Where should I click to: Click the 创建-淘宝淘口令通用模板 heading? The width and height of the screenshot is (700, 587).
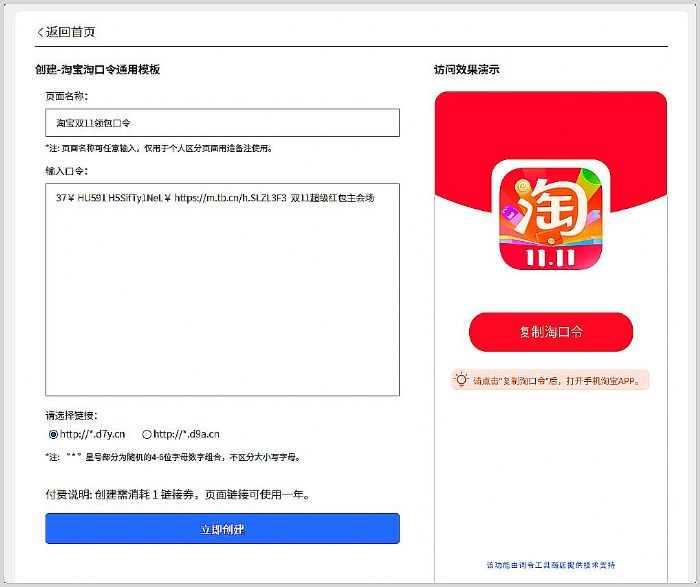click(98, 70)
